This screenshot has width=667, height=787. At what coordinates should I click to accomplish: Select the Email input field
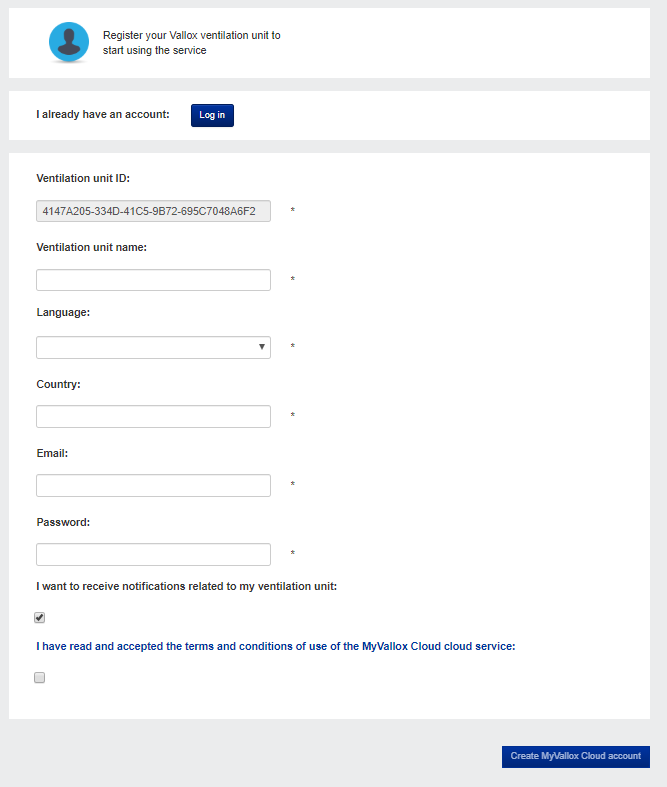tap(153, 485)
